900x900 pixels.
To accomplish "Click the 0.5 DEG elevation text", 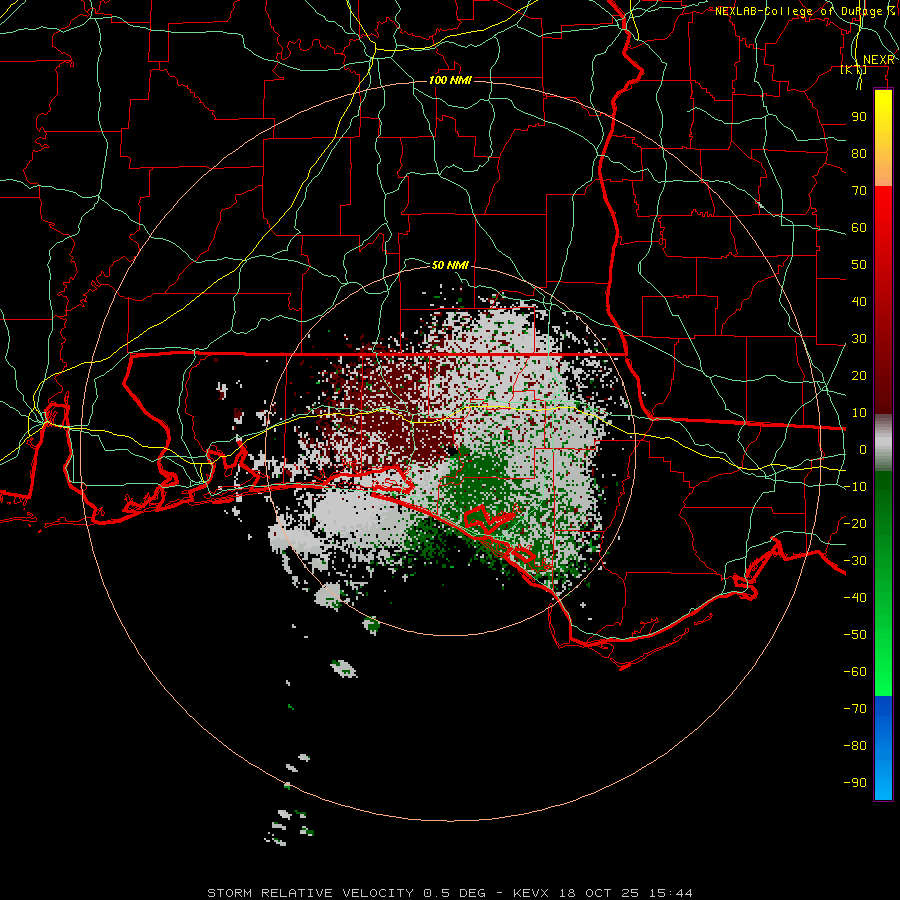I will (x=455, y=893).
